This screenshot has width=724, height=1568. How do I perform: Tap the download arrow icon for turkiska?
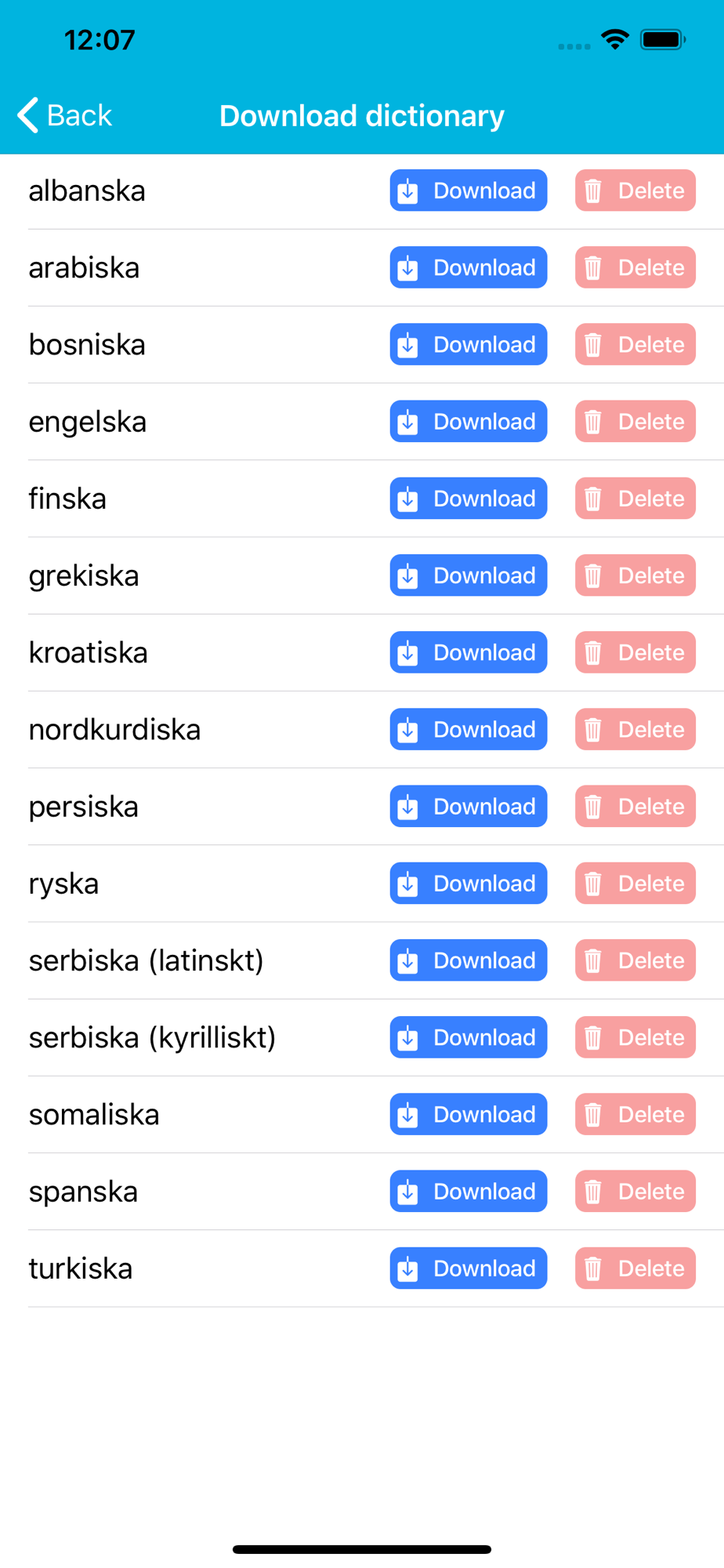click(407, 1269)
